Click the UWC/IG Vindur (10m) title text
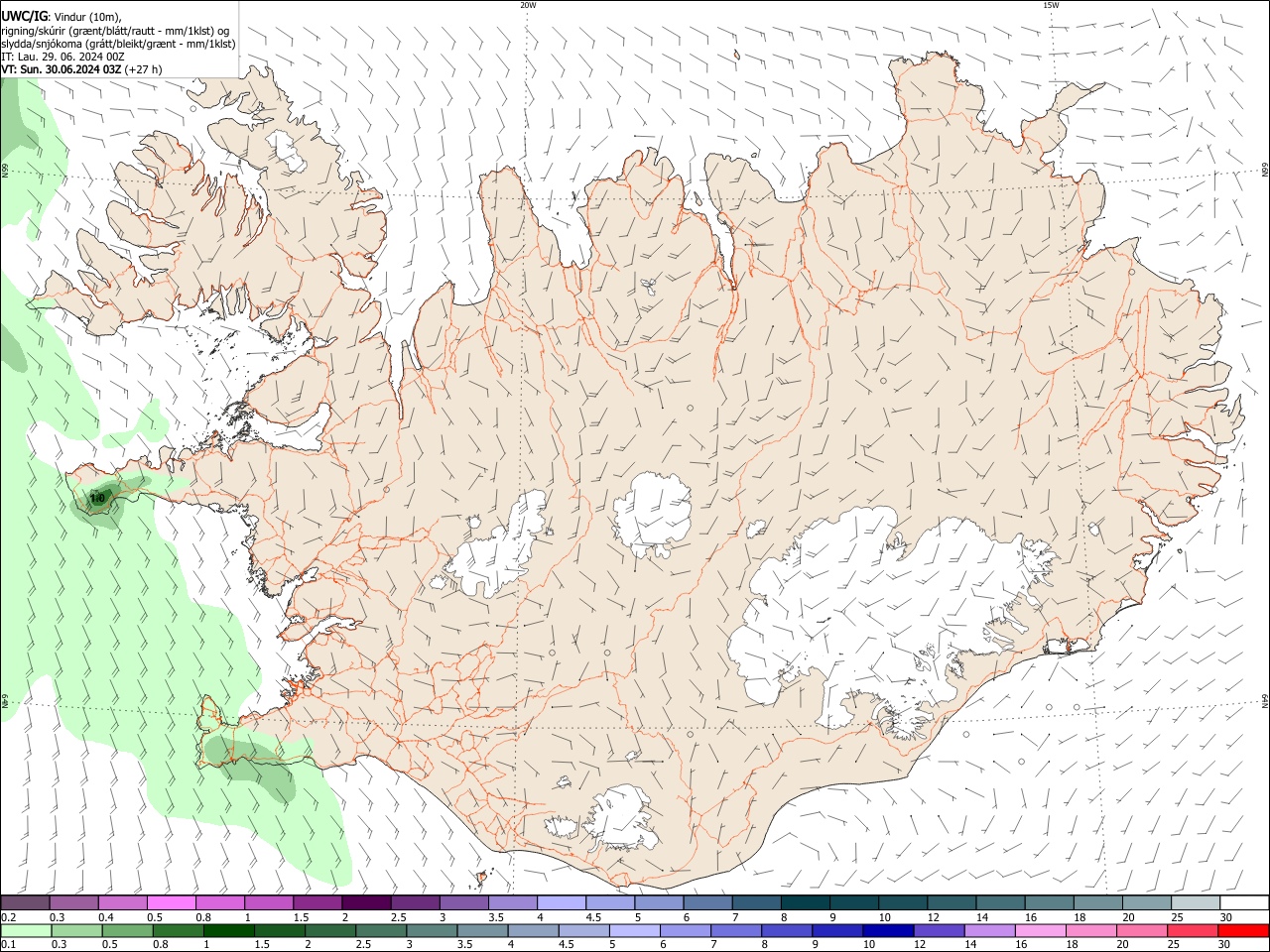The image size is (1270, 952). click(63, 17)
